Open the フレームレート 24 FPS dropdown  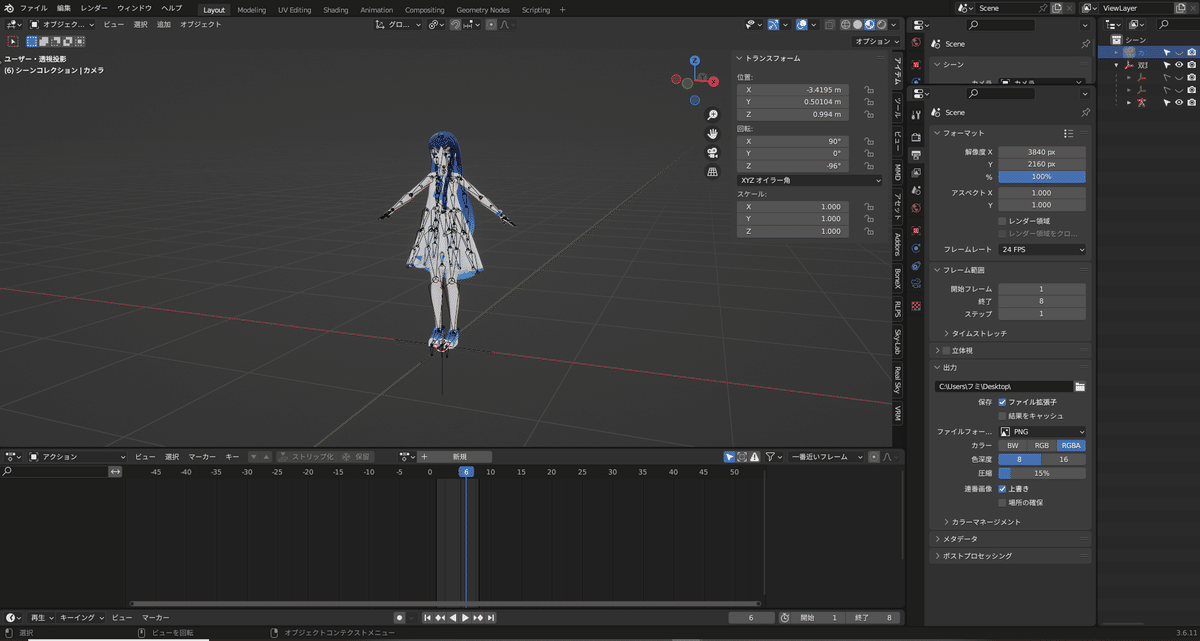[1042, 249]
